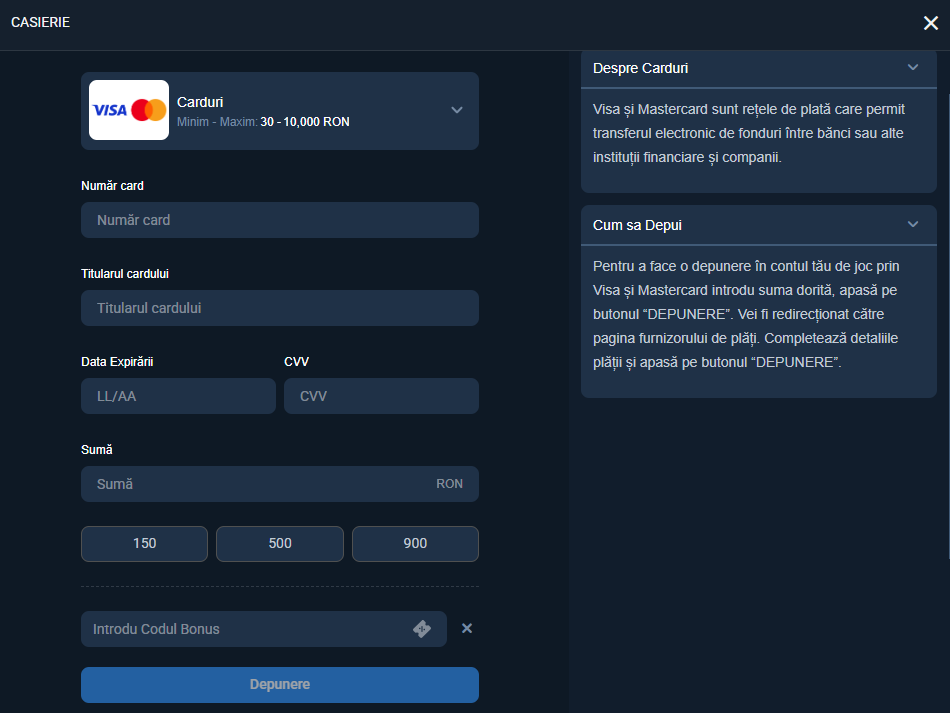
Task: Select the 150 RON quick amount
Action: coord(144,543)
